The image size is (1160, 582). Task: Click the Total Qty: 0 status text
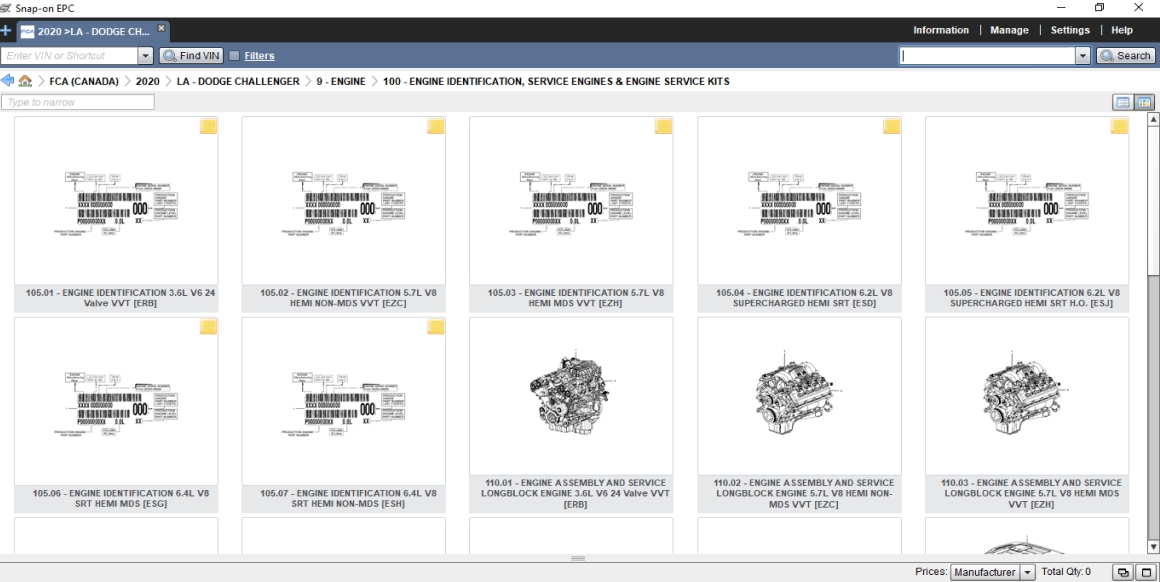tap(1065, 572)
